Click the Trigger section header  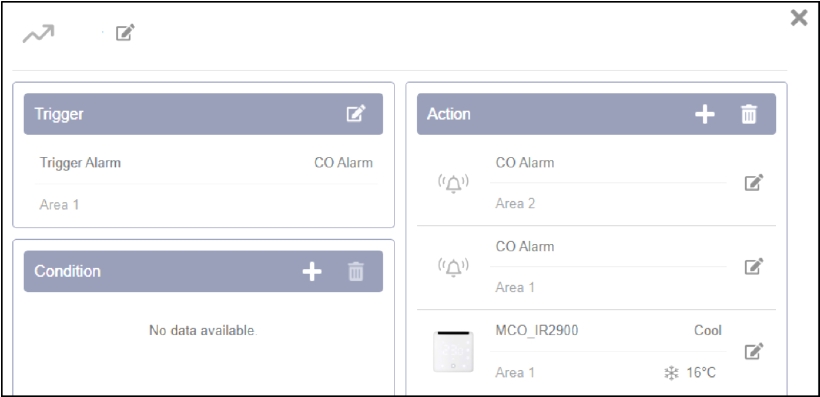203,114
